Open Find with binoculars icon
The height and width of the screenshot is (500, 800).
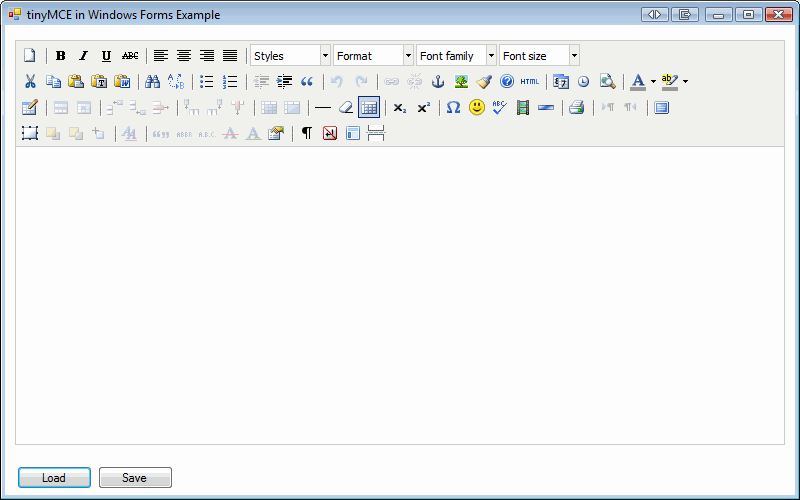(153, 81)
